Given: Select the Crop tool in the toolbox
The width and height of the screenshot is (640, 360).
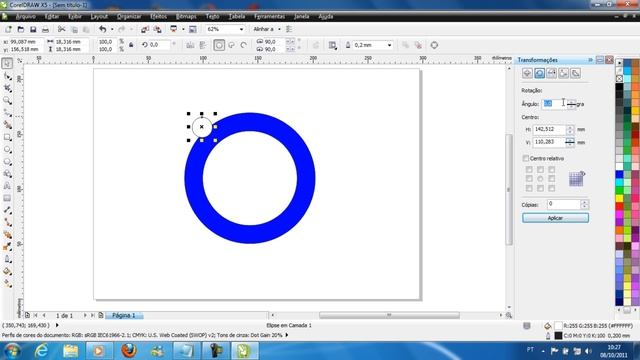Looking at the screenshot, I should pos(7,88).
